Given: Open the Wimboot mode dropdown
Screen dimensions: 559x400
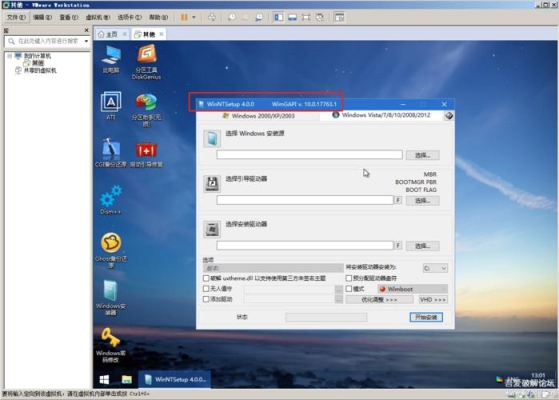Looking at the screenshot, I should (x=412, y=289).
